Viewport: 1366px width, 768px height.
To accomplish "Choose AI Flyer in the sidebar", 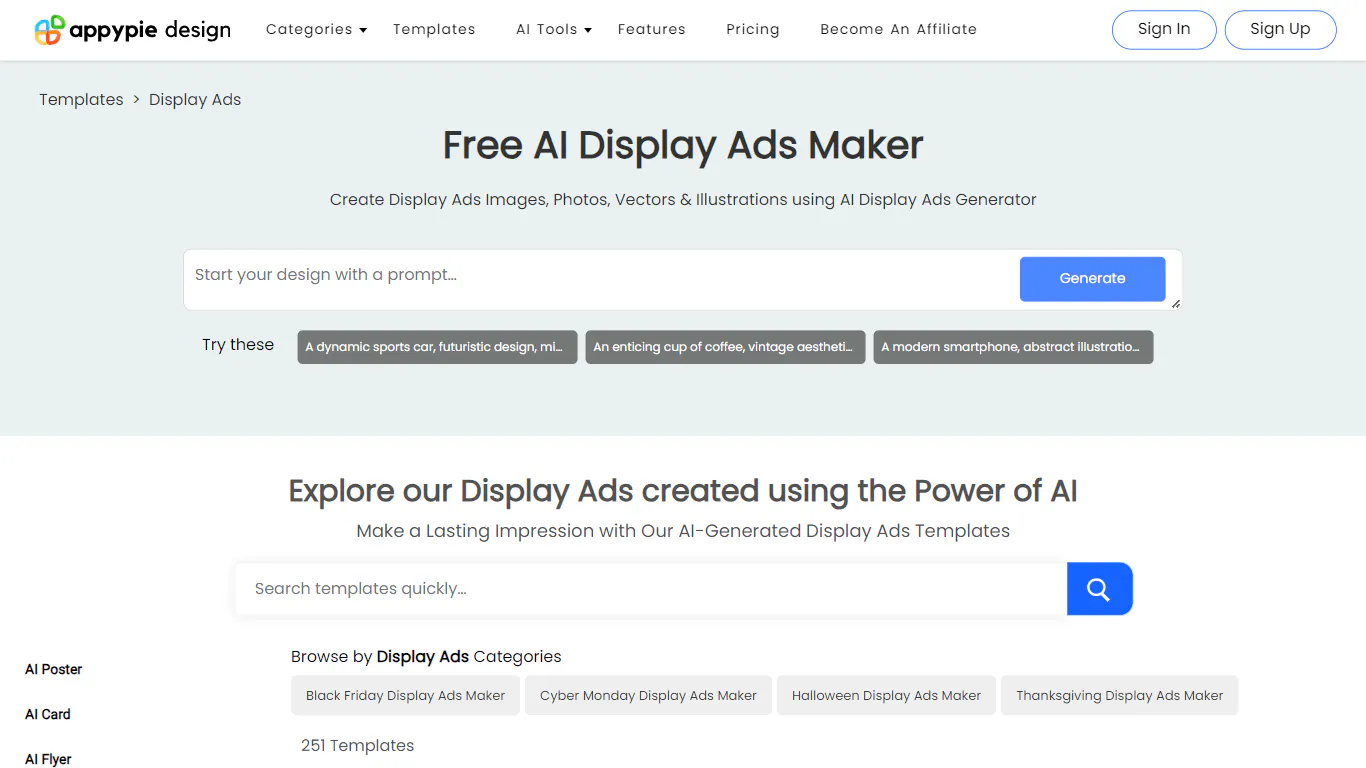I will coord(48,758).
